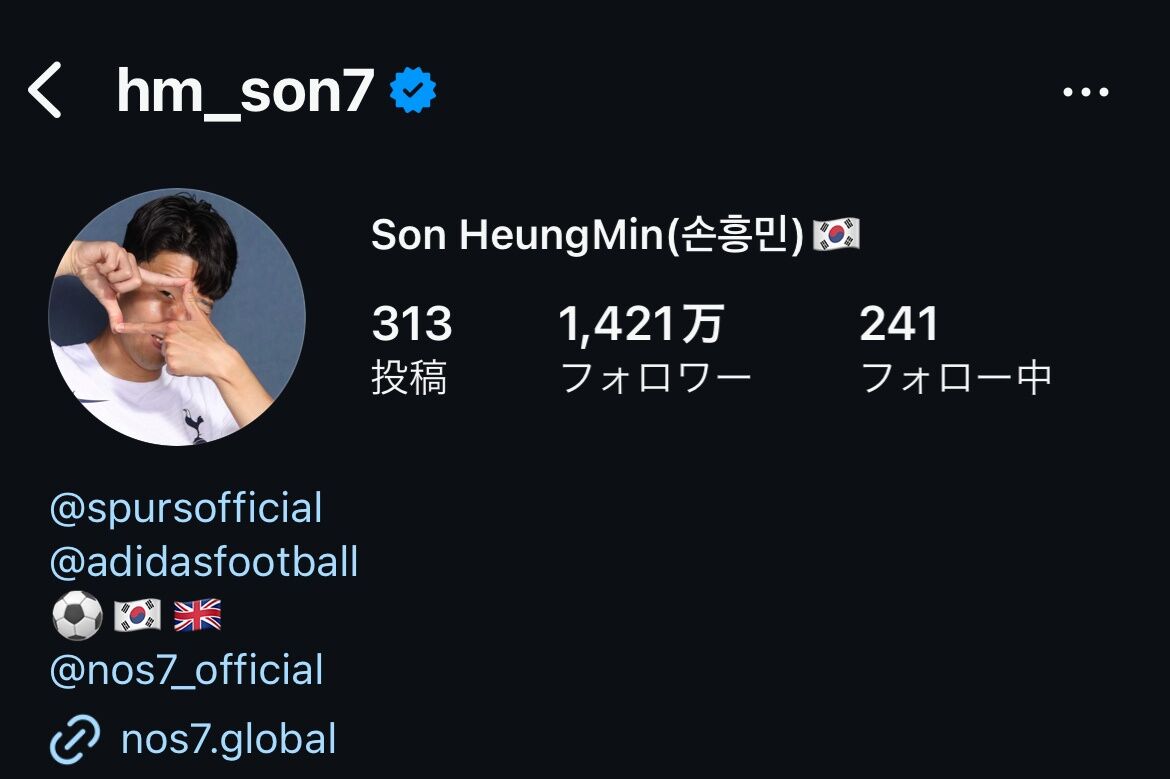
Task: Tap the Korean flag emoji in the bio line
Action: (137, 615)
